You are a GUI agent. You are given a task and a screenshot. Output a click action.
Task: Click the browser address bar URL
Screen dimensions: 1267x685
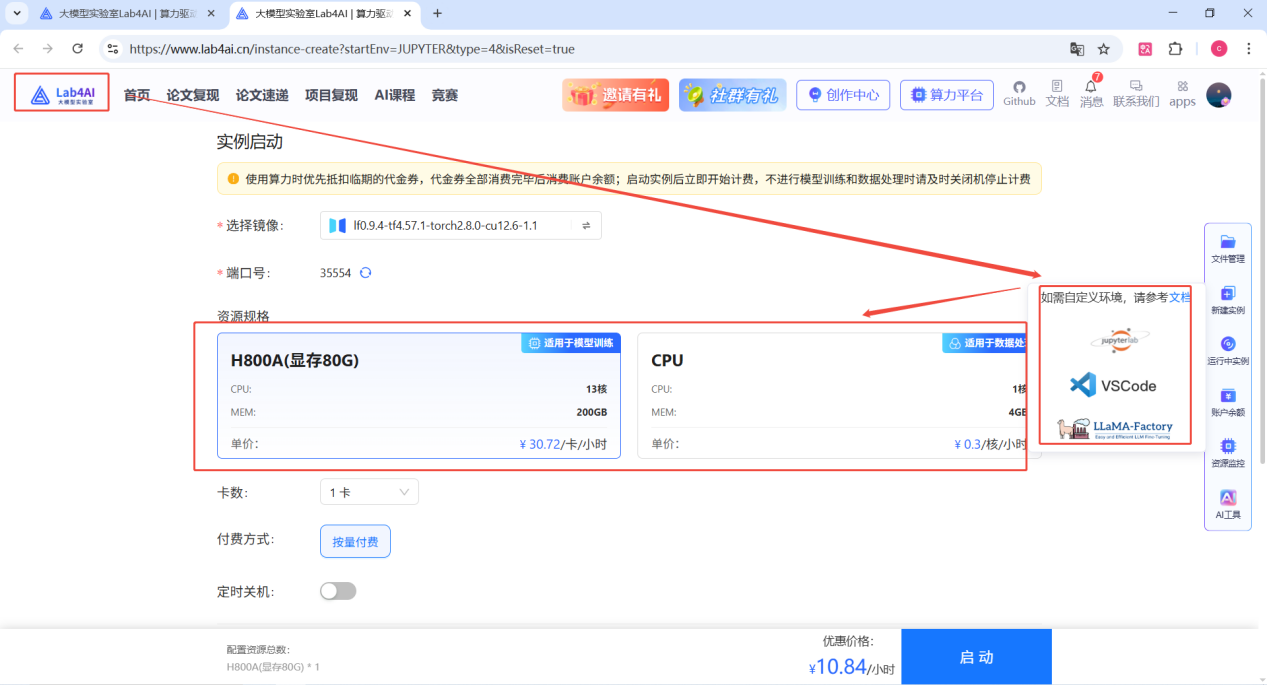352,49
